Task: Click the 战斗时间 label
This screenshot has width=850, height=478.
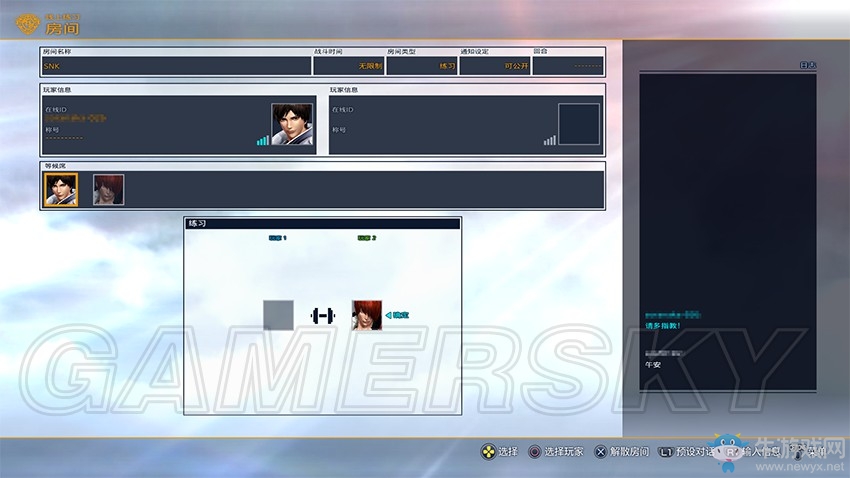Action: pos(329,51)
